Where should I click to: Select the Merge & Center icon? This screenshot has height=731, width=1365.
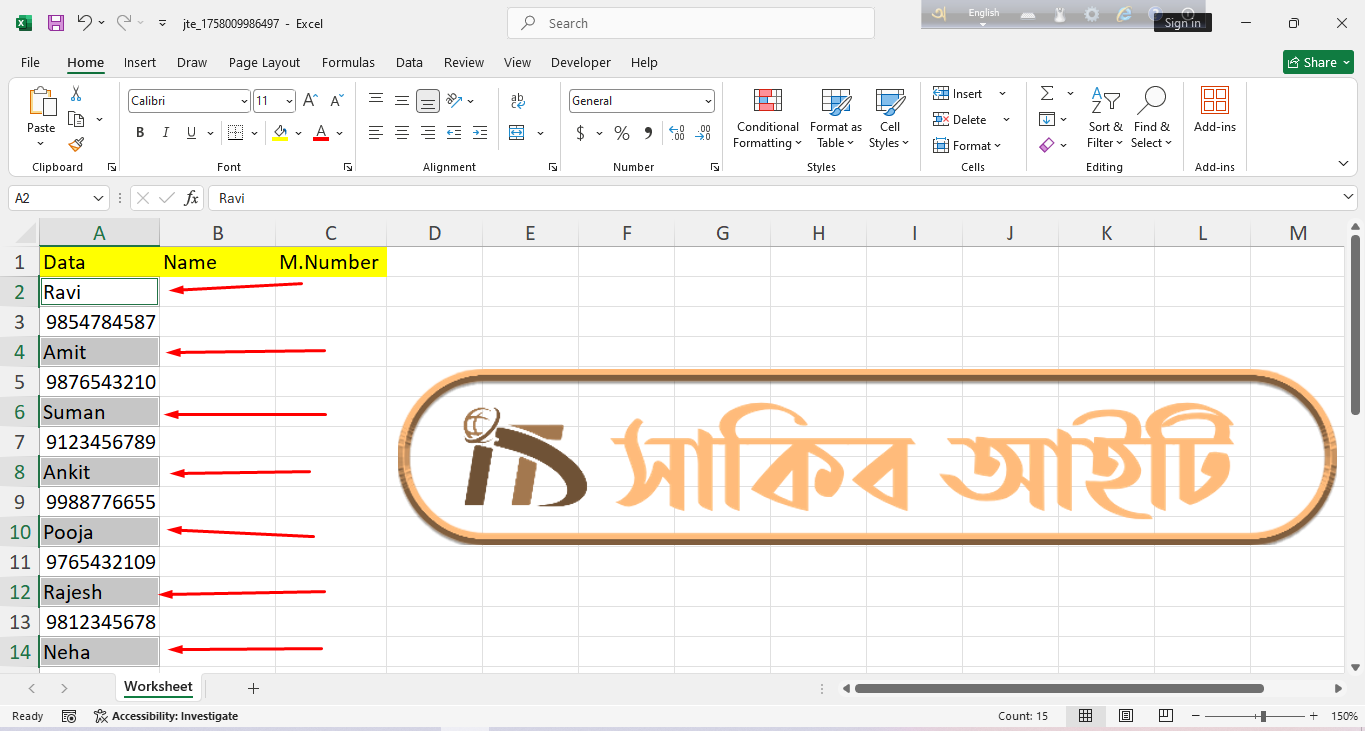(x=517, y=133)
